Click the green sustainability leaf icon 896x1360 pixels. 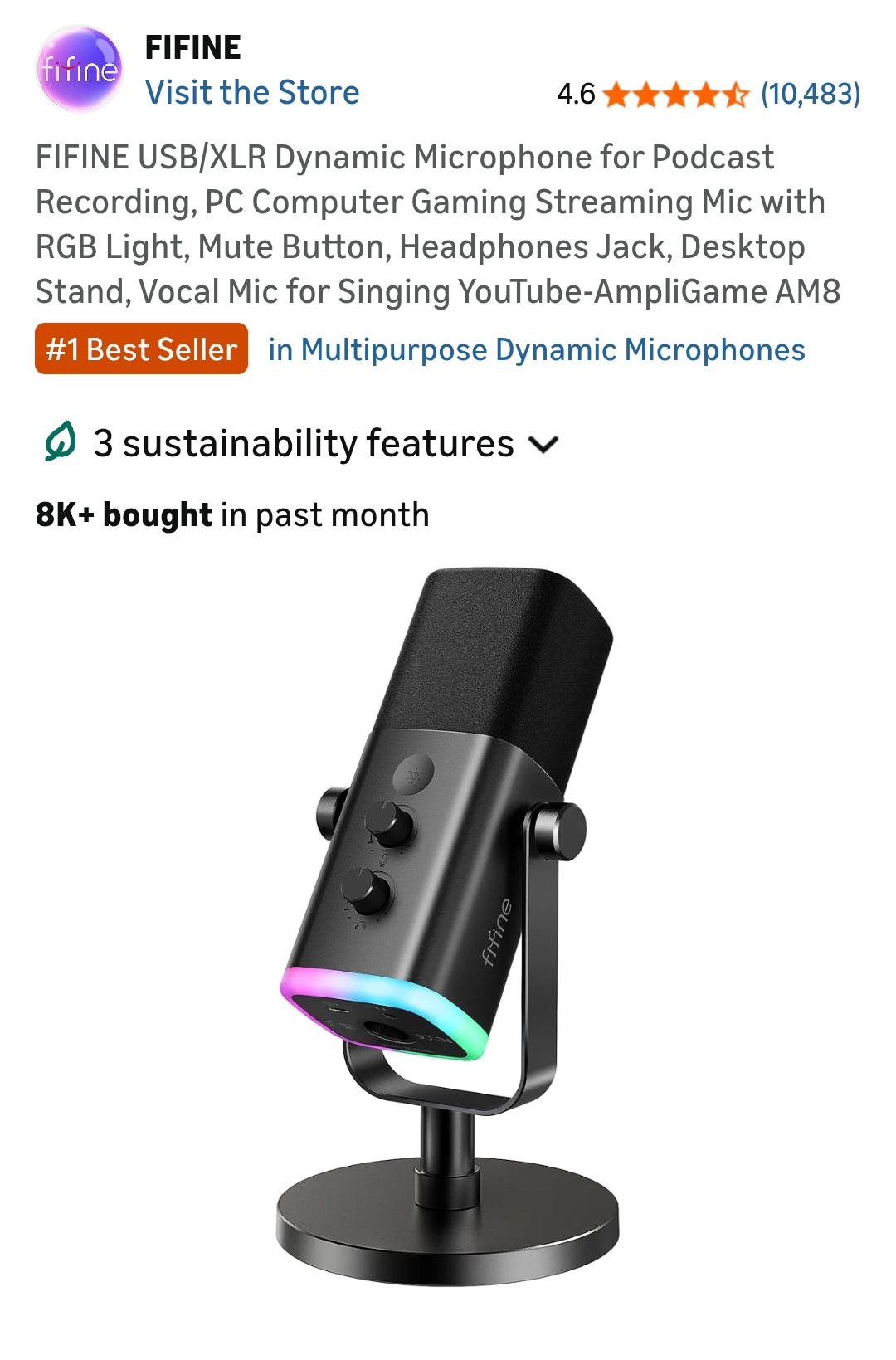point(60,441)
